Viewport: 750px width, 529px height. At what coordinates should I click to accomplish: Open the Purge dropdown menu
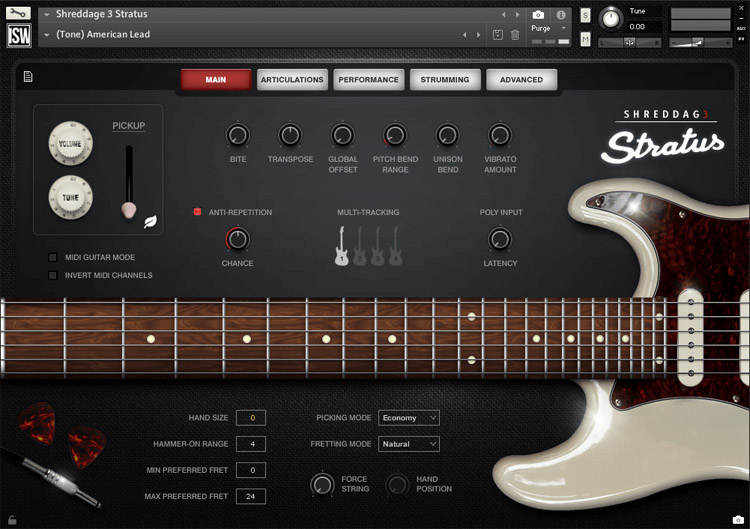pos(549,28)
